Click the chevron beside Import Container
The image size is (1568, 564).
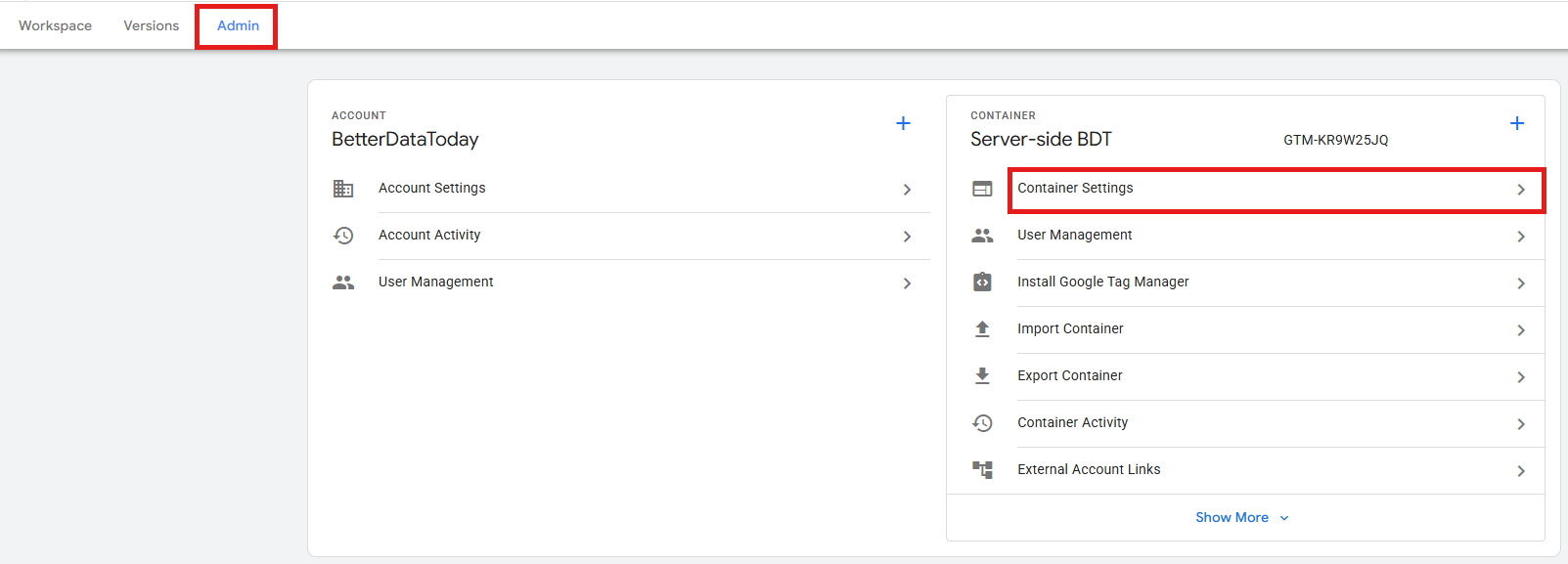point(1521,330)
